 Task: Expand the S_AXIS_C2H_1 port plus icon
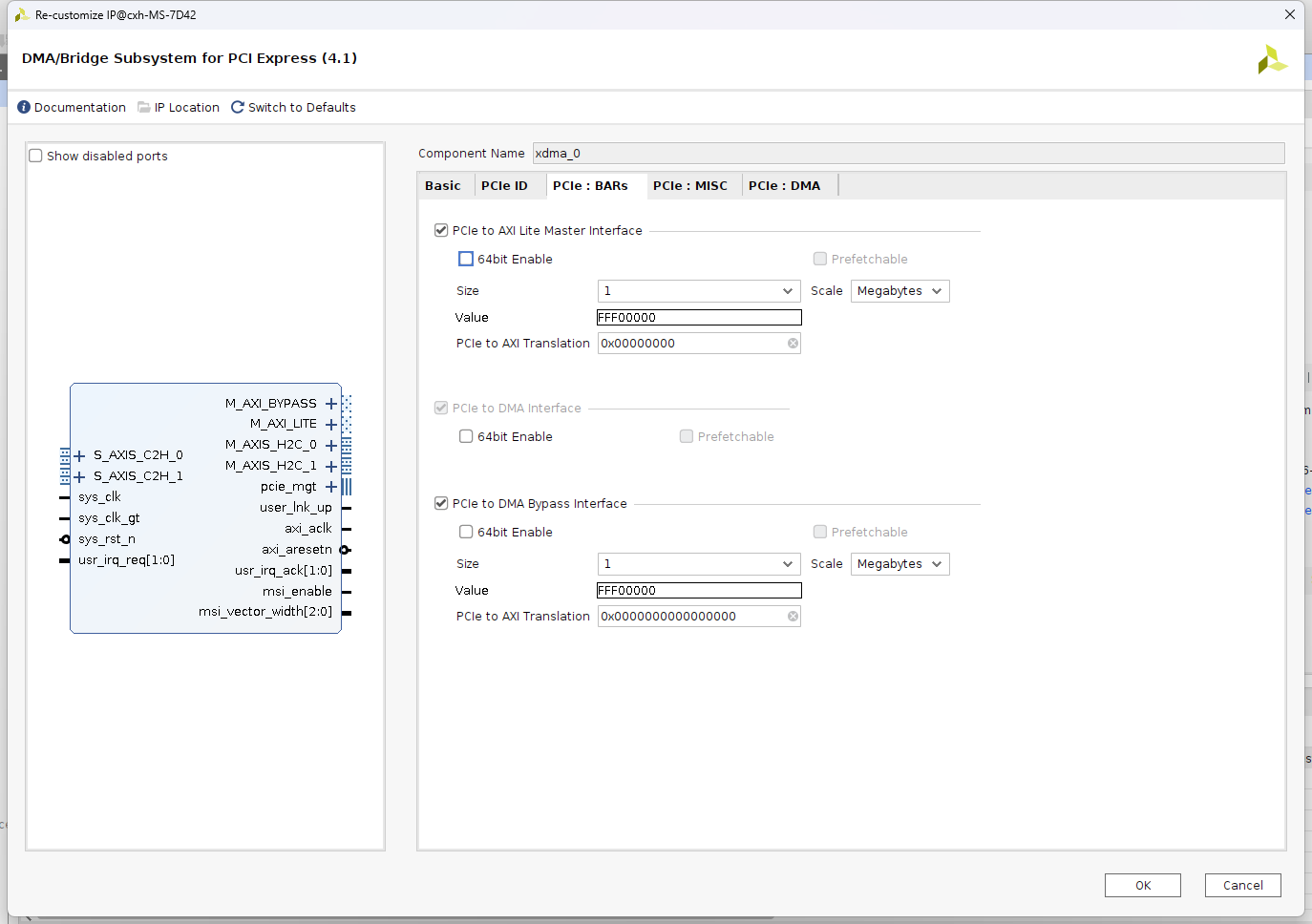pos(80,476)
